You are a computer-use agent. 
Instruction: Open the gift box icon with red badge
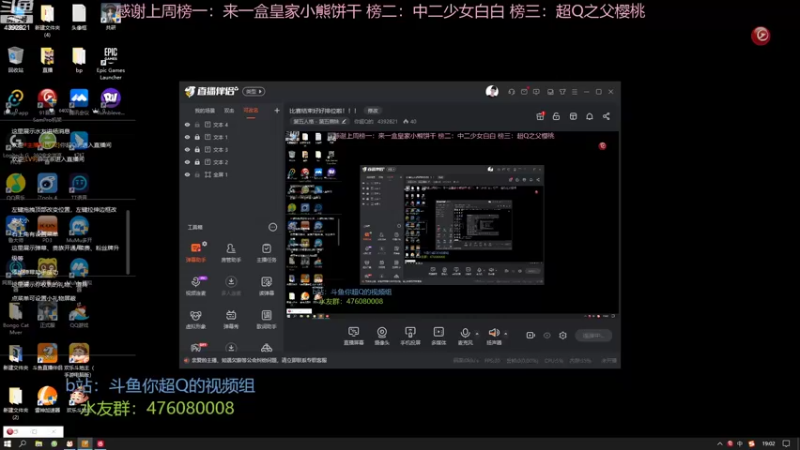540,116
